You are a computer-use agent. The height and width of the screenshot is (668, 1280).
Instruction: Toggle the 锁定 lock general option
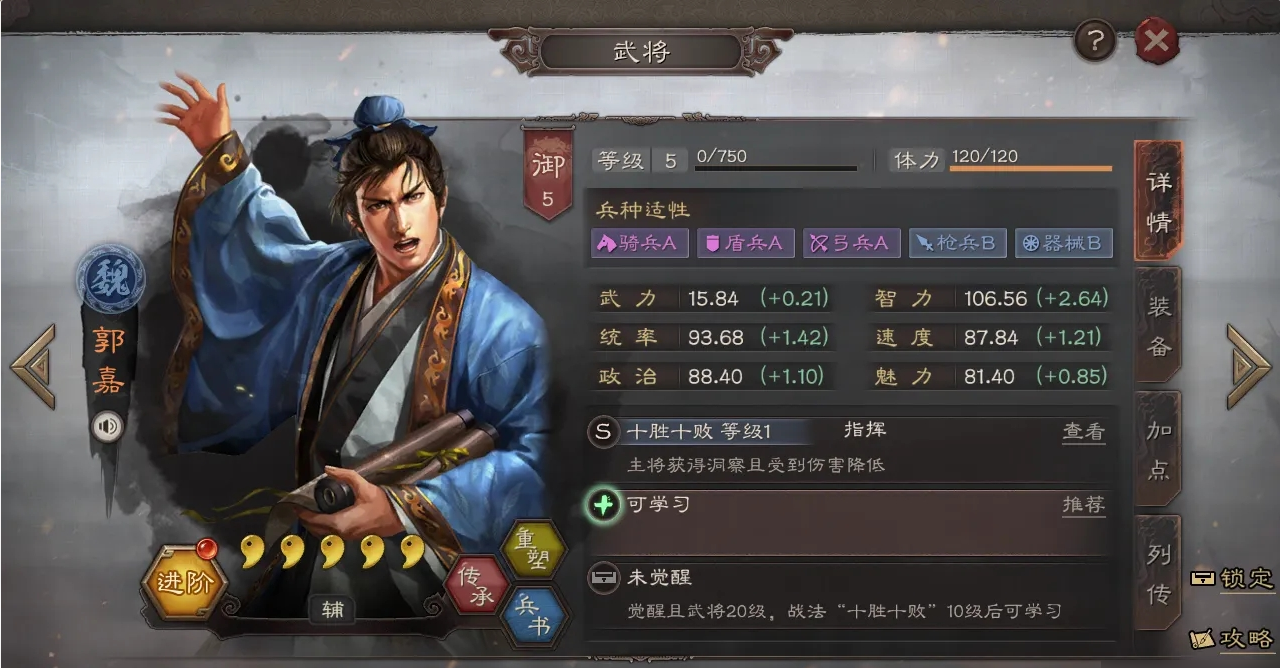coord(1232,579)
